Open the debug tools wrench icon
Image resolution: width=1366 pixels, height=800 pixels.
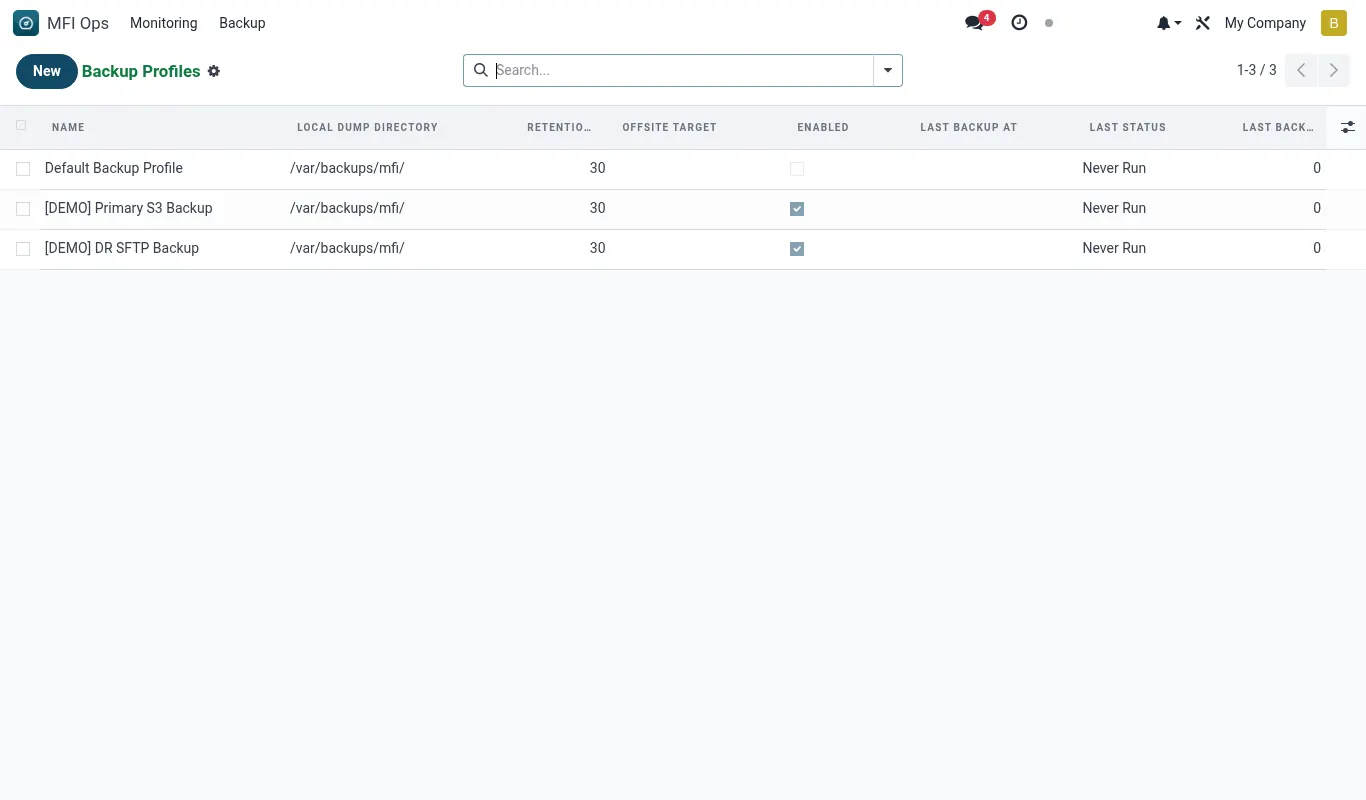[1203, 23]
